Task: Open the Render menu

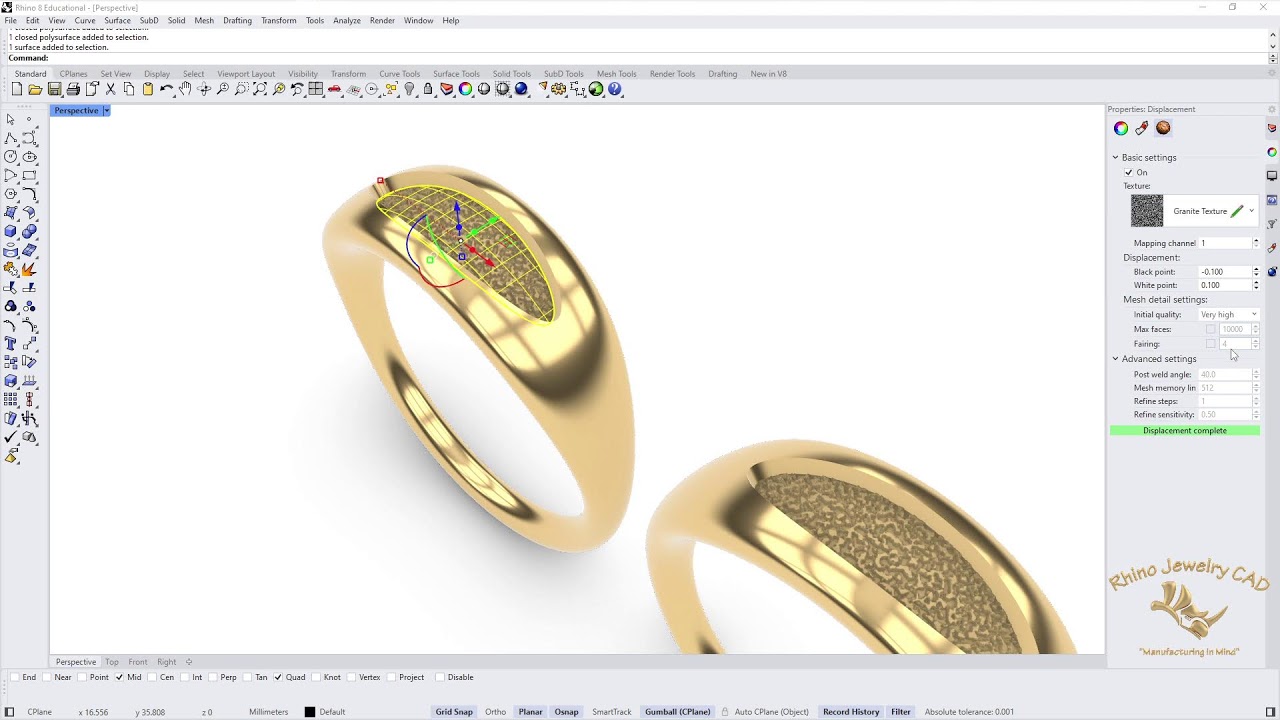Action: (x=382, y=20)
